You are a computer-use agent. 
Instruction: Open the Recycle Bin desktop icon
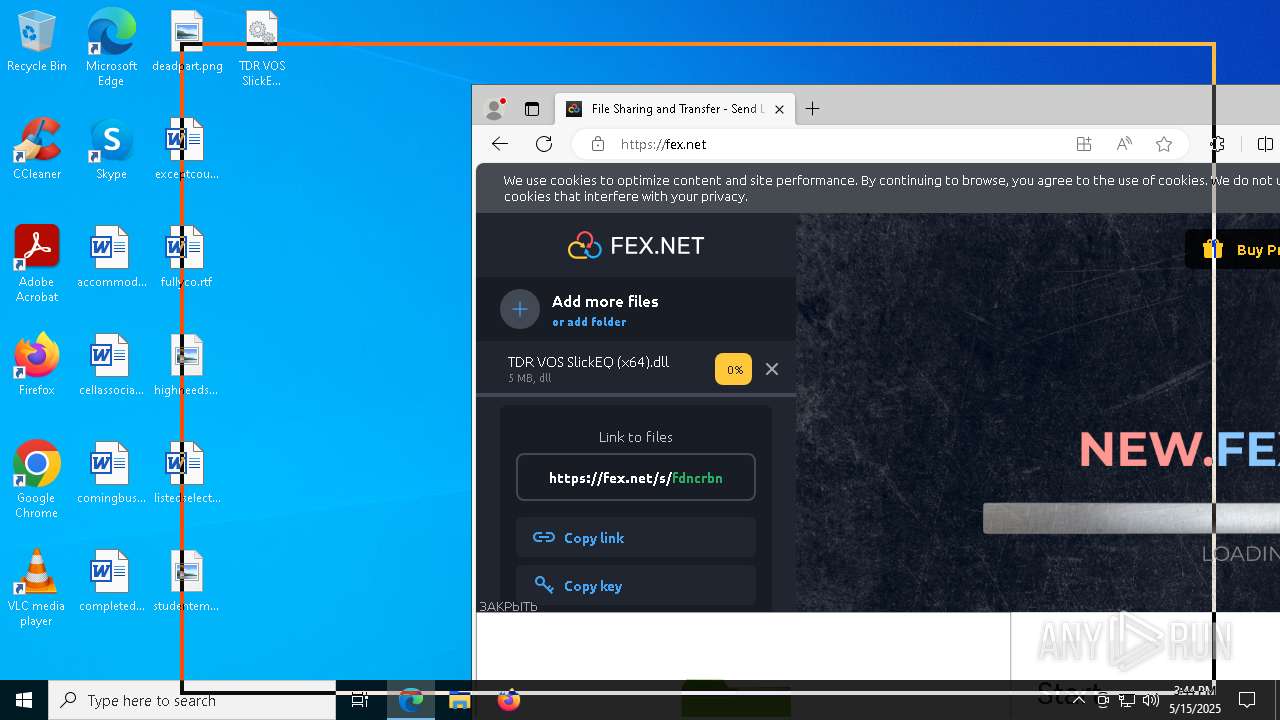tap(37, 42)
